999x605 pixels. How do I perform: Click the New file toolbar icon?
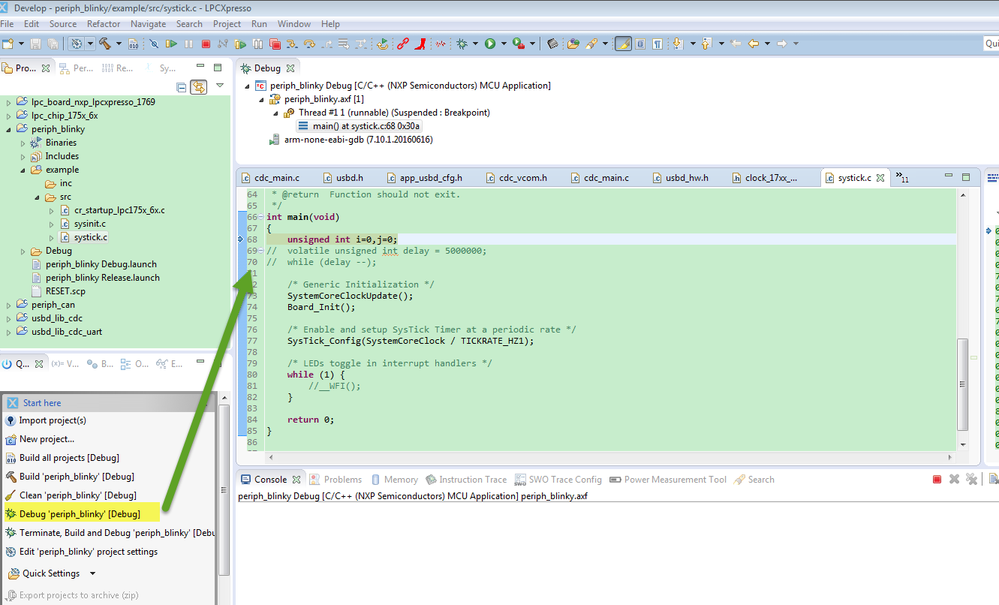coord(8,43)
